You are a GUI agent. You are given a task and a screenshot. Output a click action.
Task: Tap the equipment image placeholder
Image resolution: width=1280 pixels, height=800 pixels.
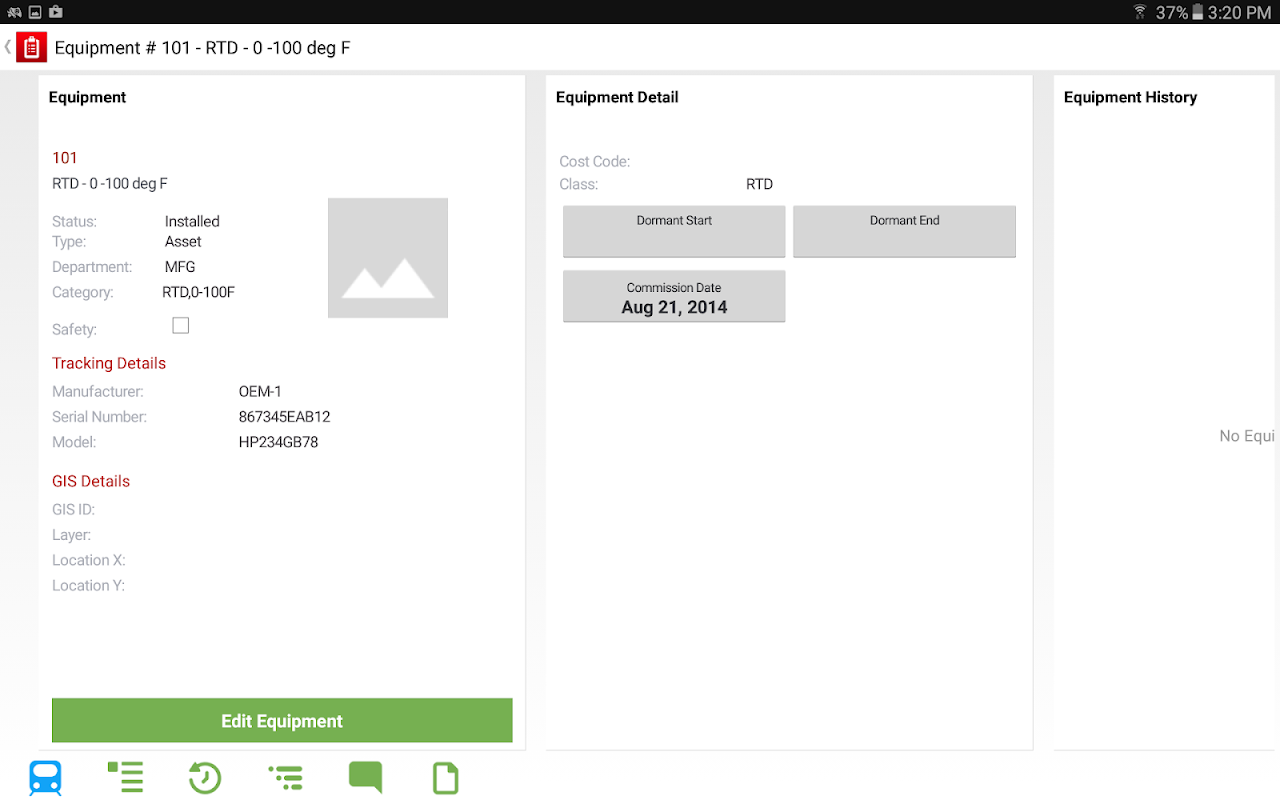pyautogui.click(x=388, y=258)
